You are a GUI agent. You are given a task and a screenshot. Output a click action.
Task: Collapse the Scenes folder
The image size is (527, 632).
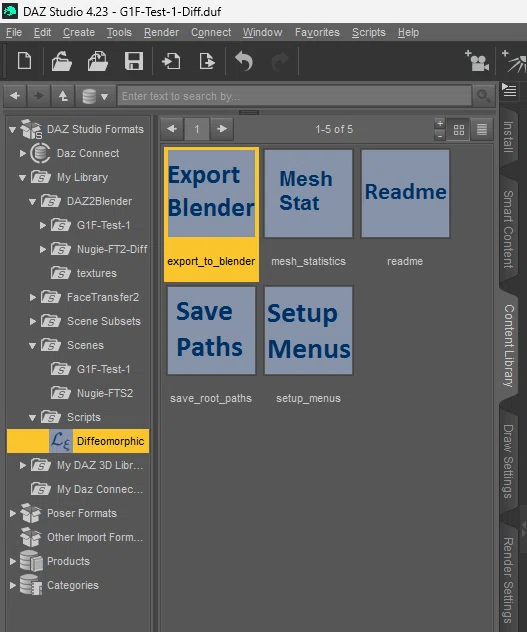[33, 345]
